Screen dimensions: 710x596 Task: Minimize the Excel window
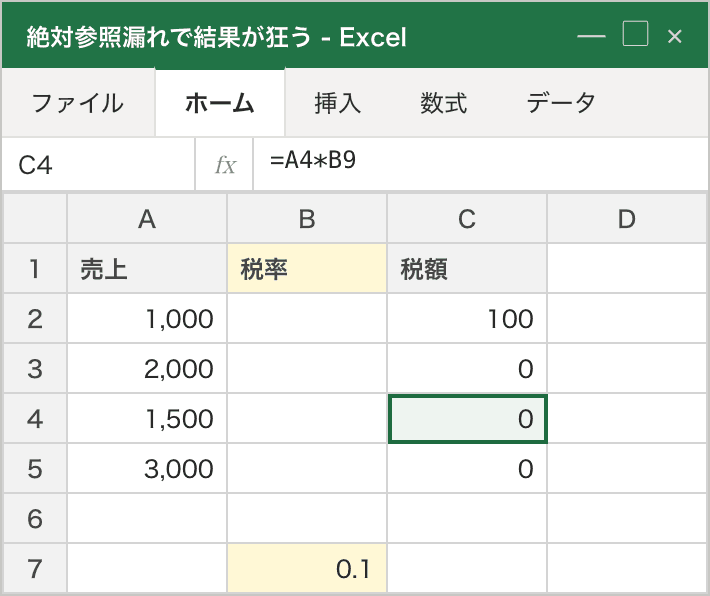click(591, 36)
